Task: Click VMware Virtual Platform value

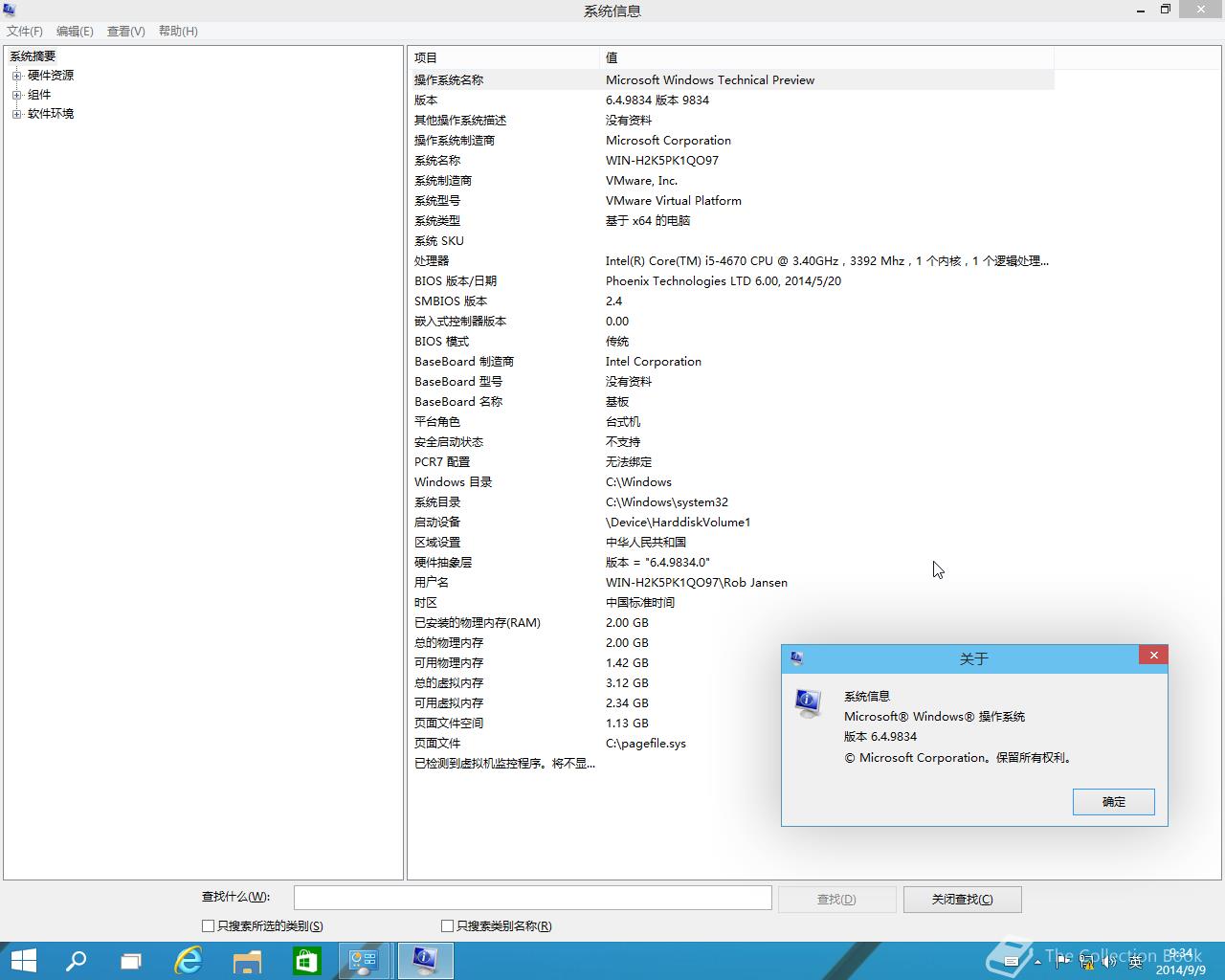Action: (x=674, y=201)
